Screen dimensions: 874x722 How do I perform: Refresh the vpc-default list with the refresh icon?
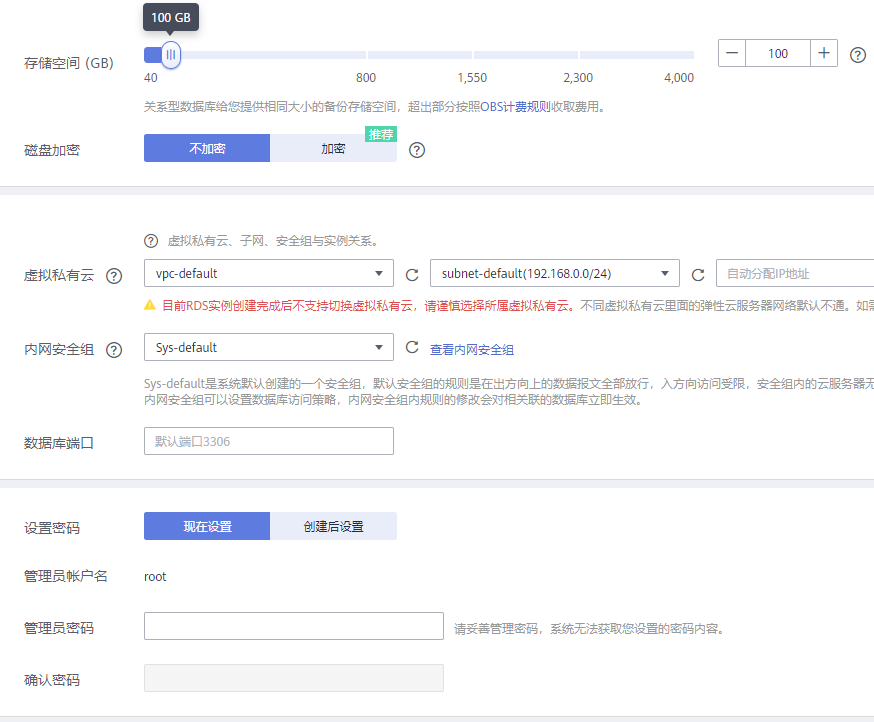(x=410, y=273)
